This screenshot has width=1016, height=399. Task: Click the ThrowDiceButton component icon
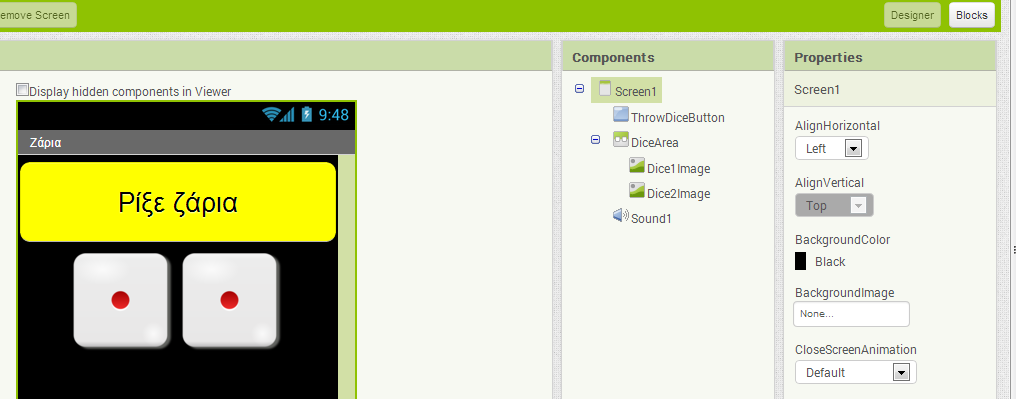pyautogui.click(x=621, y=115)
